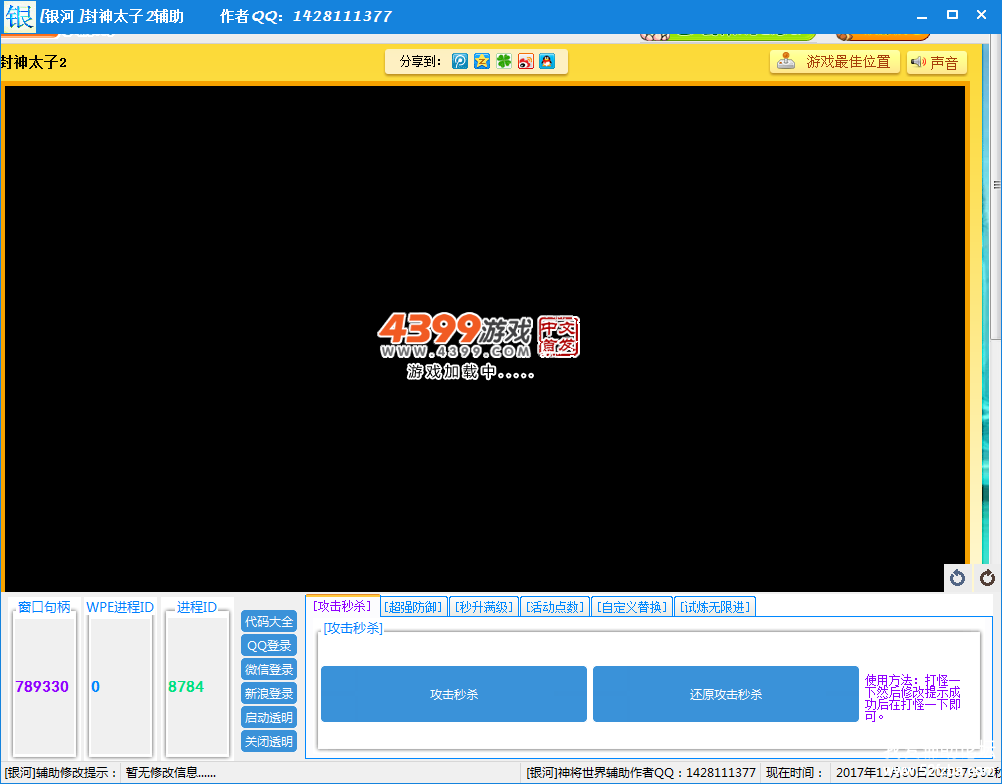Switch to the [攻击秒杀] tab
Image resolution: width=1002 pixels, height=784 pixels.
pyautogui.click(x=343, y=606)
